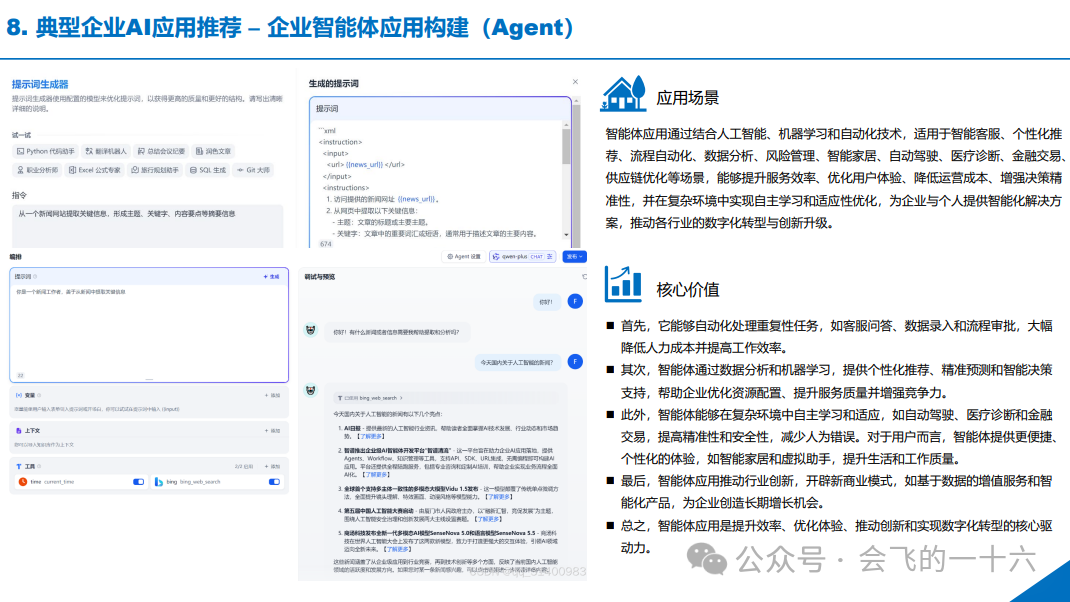Click the Bing logo icon
The image size is (1070, 602).
click(x=159, y=482)
